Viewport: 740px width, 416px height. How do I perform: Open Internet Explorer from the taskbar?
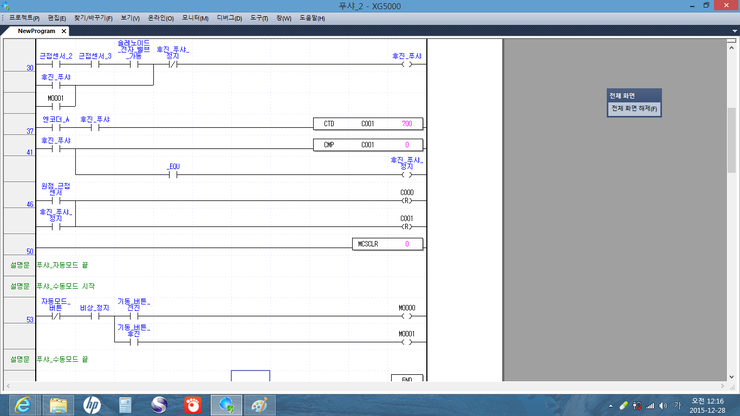pos(22,404)
